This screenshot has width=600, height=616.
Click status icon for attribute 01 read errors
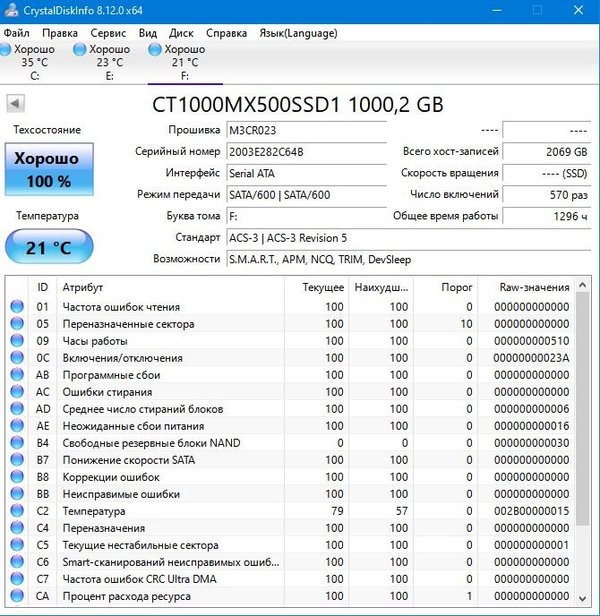[16, 307]
